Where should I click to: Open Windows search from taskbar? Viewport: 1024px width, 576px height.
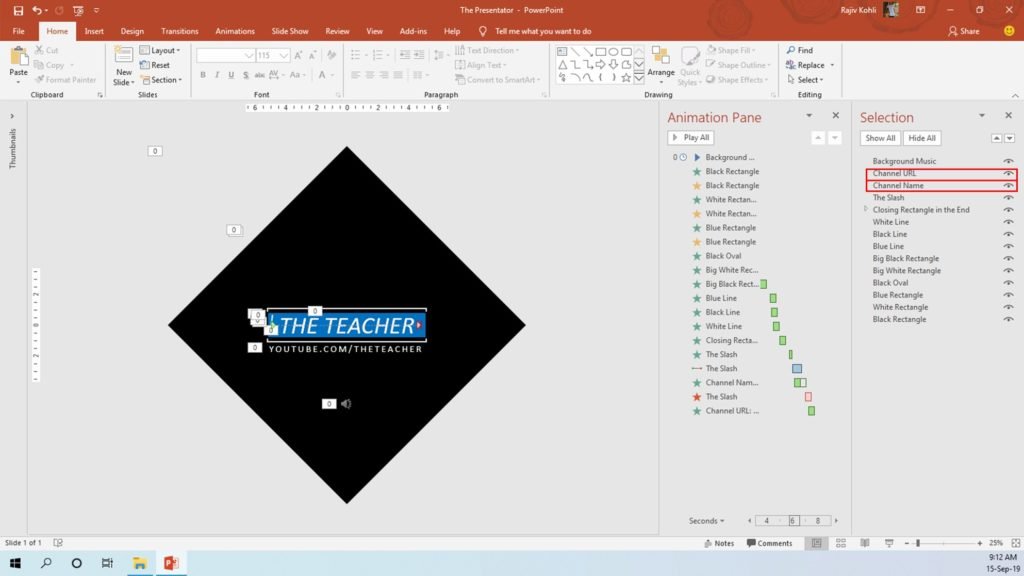pos(46,562)
